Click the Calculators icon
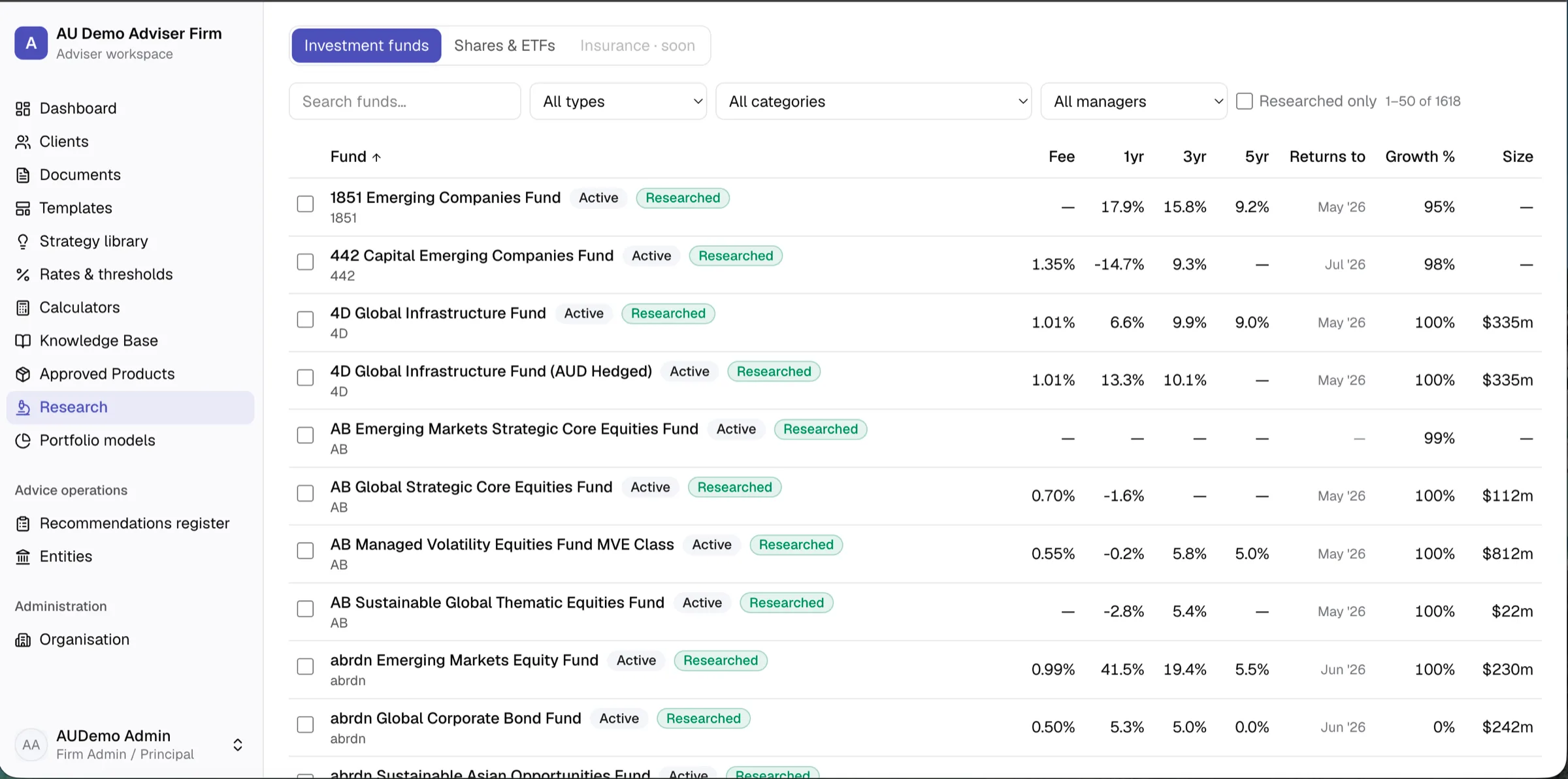 pyautogui.click(x=23, y=308)
